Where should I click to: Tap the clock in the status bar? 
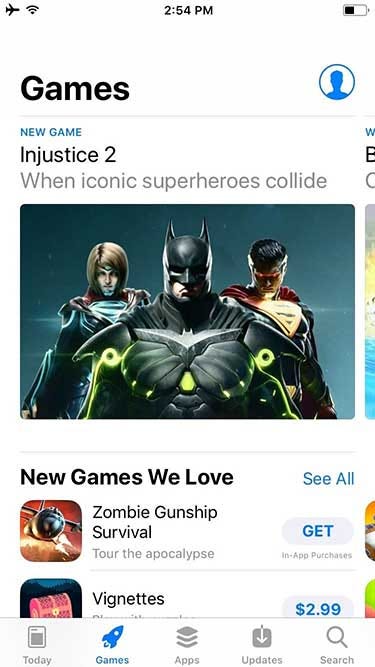188,10
